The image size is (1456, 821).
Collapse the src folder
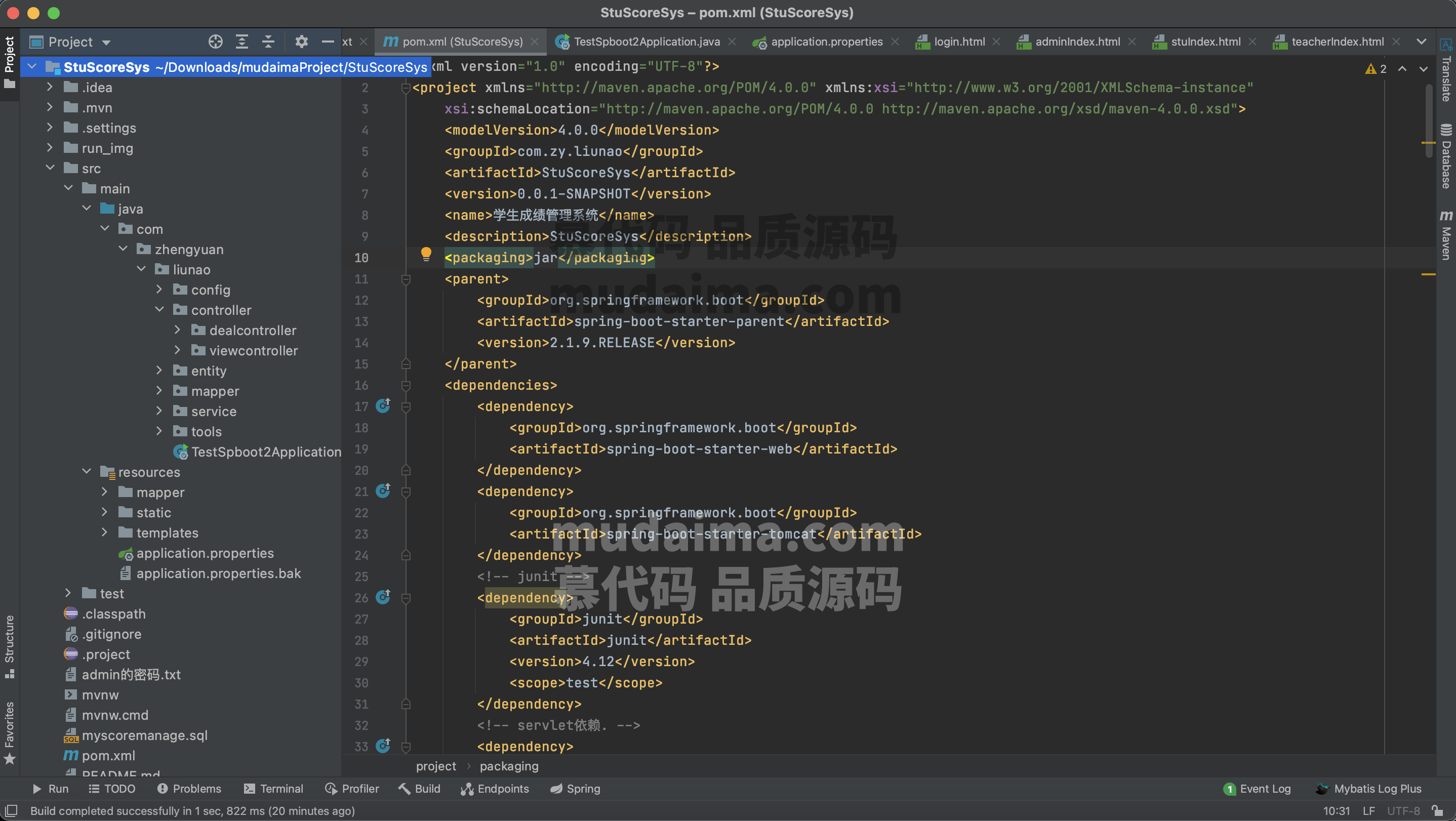[x=50, y=168]
